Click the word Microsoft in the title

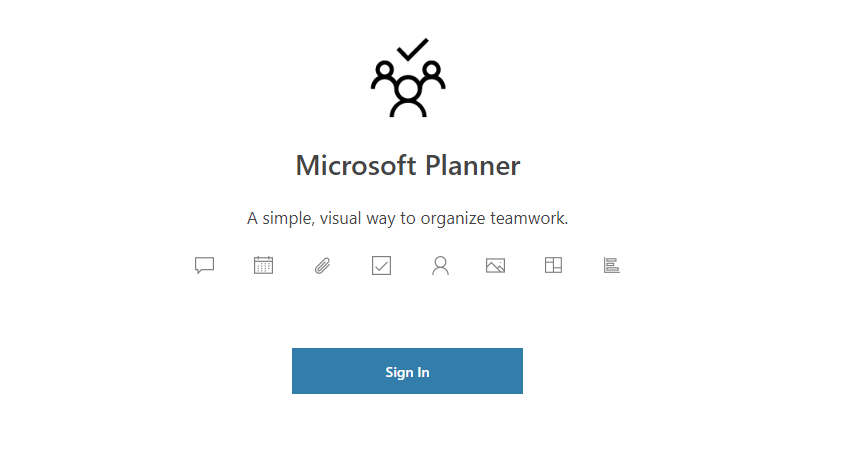356,165
